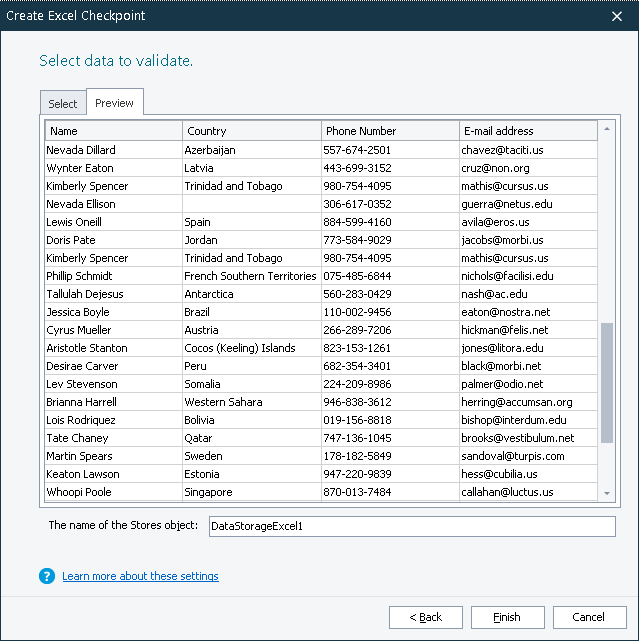Click the empty Country cell for Nevada Ellison
This screenshot has width=639, height=641.
tap(251, 204)
